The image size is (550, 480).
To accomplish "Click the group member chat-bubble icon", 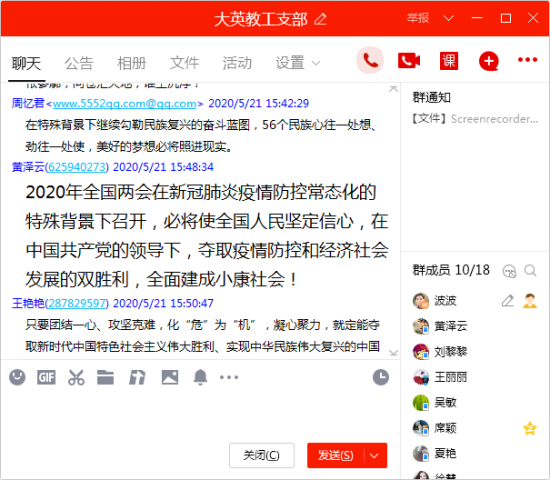I will pos(509,271).
